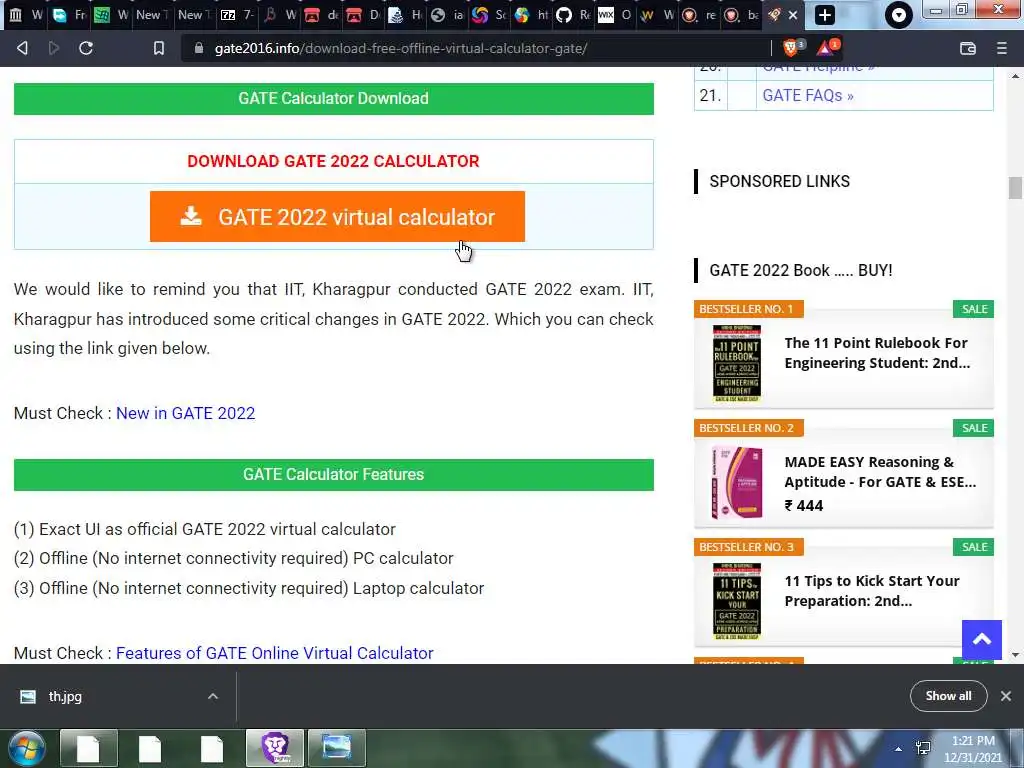Click the BESTSELLER NO. 1 badge

(748, 309)
